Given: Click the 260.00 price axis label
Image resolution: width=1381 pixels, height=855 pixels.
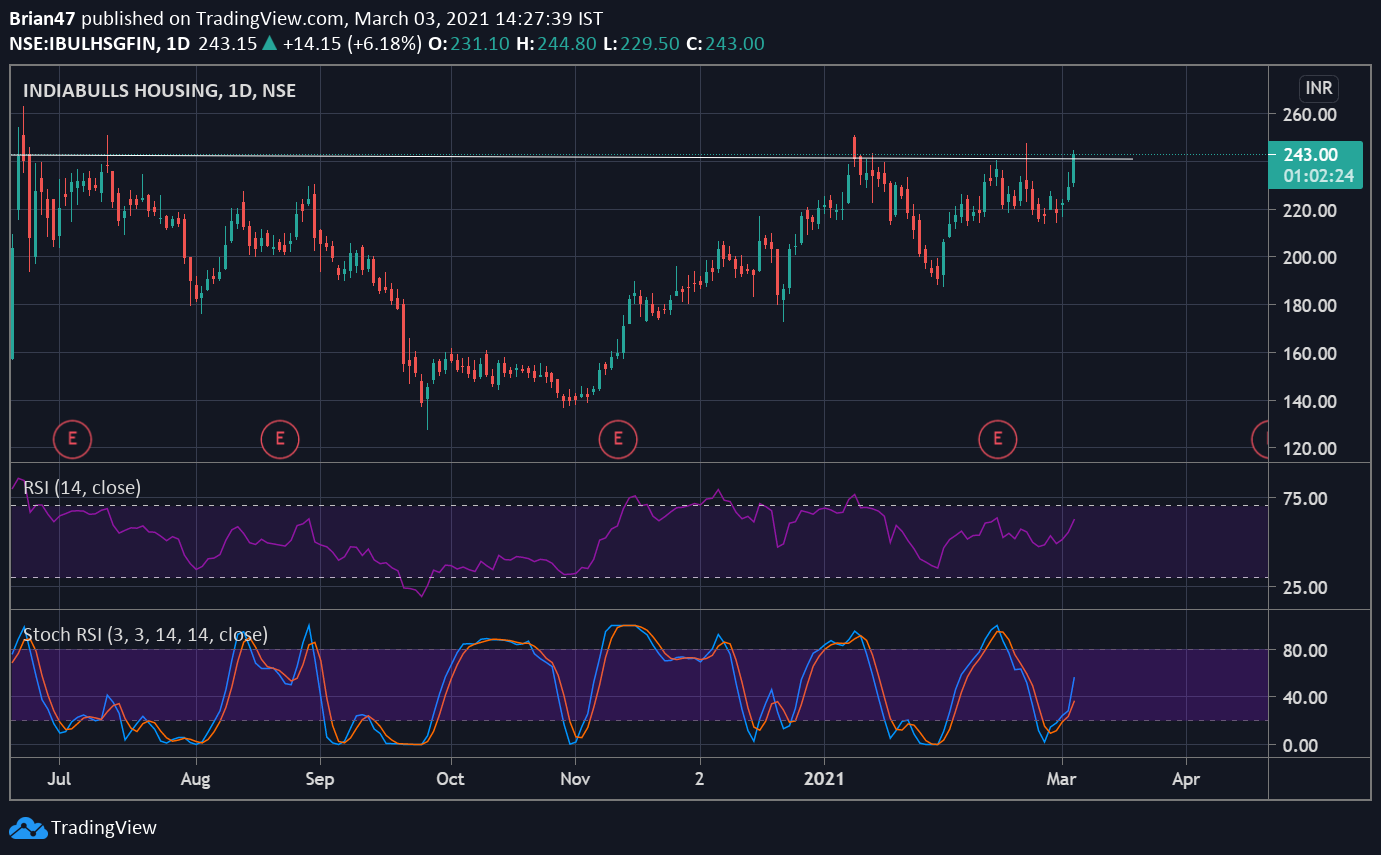Looking at the screenshot, I should click(1311, 114).
